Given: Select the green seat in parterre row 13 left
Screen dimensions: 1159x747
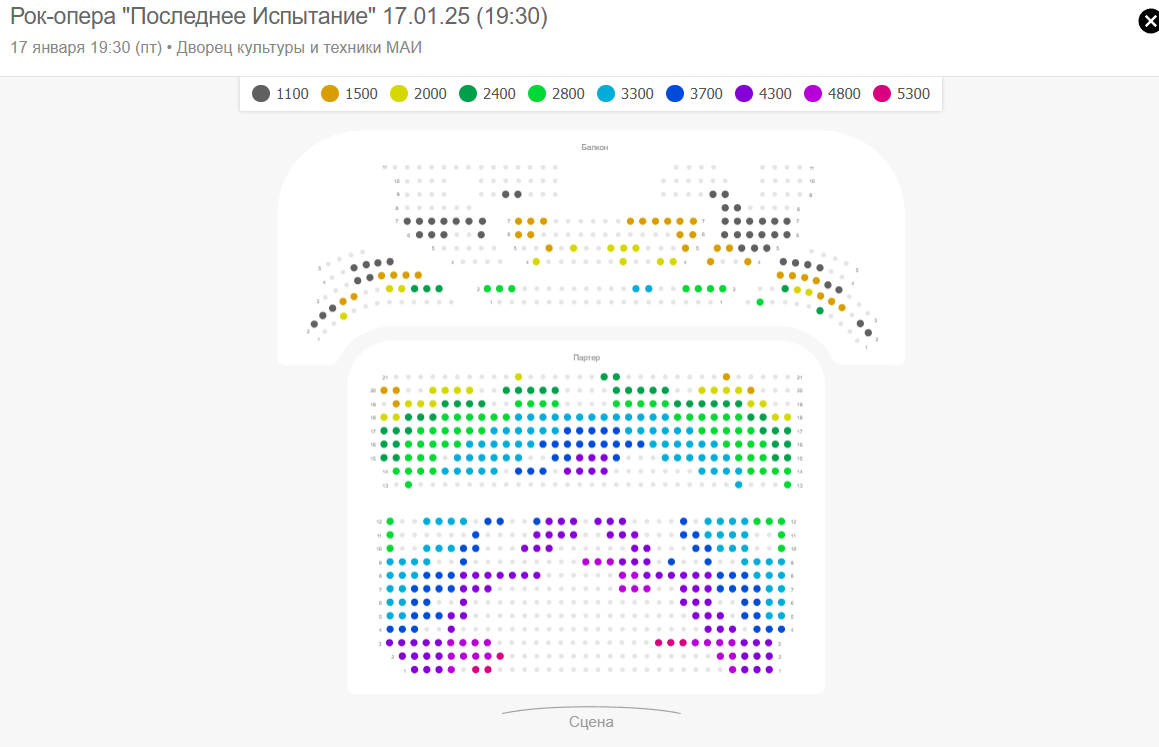Looking at the screenshot, I should point(409,485).
